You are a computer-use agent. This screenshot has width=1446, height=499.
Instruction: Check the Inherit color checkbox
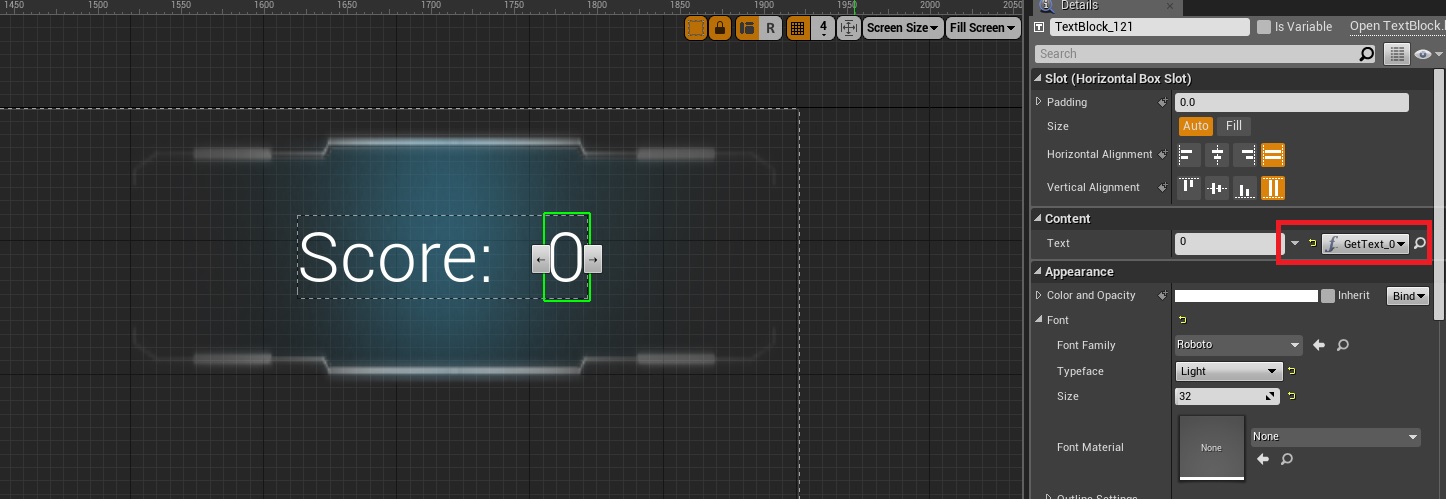point(1328,296)
